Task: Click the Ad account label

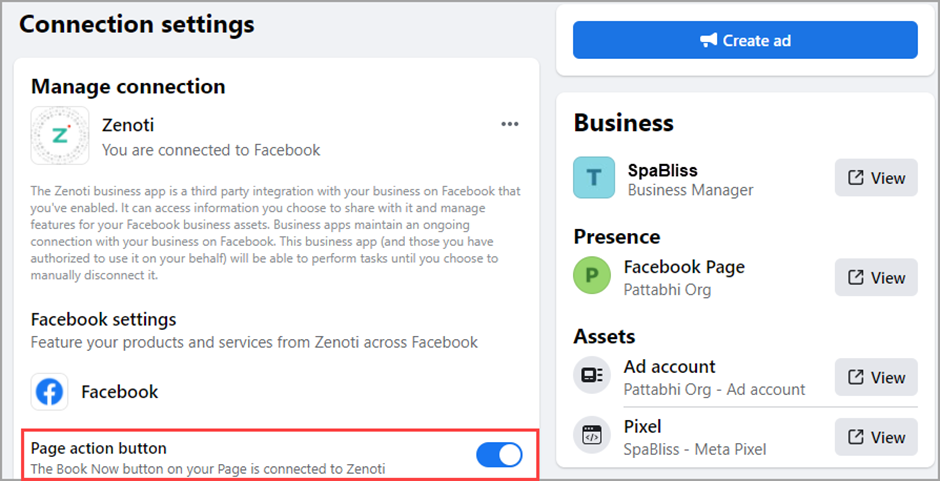Action: pos(669,367)
